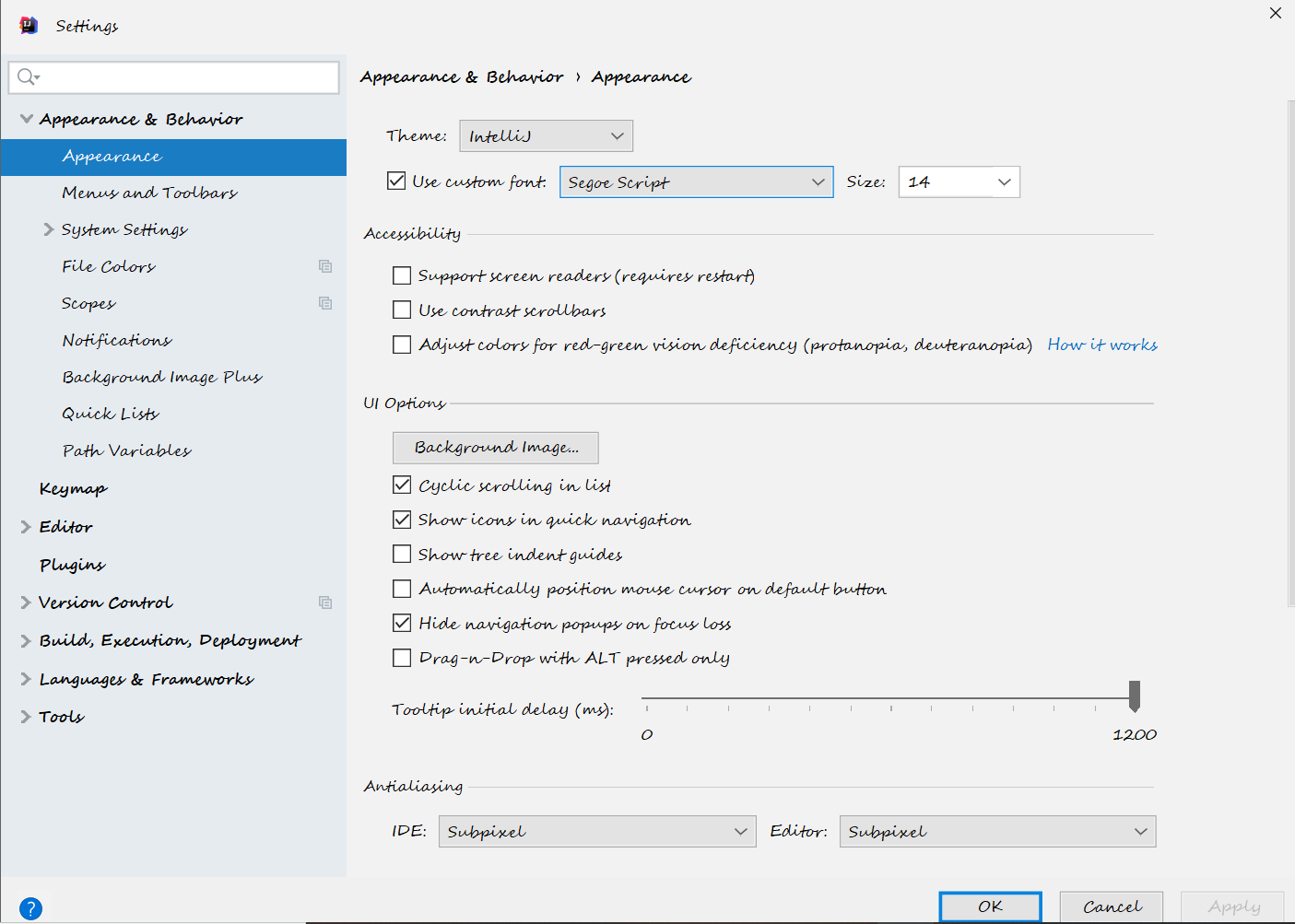Check Automatically position mouse cursor on default button
The width and height of the screenshot is (1295, 924).
click(402, 589)
